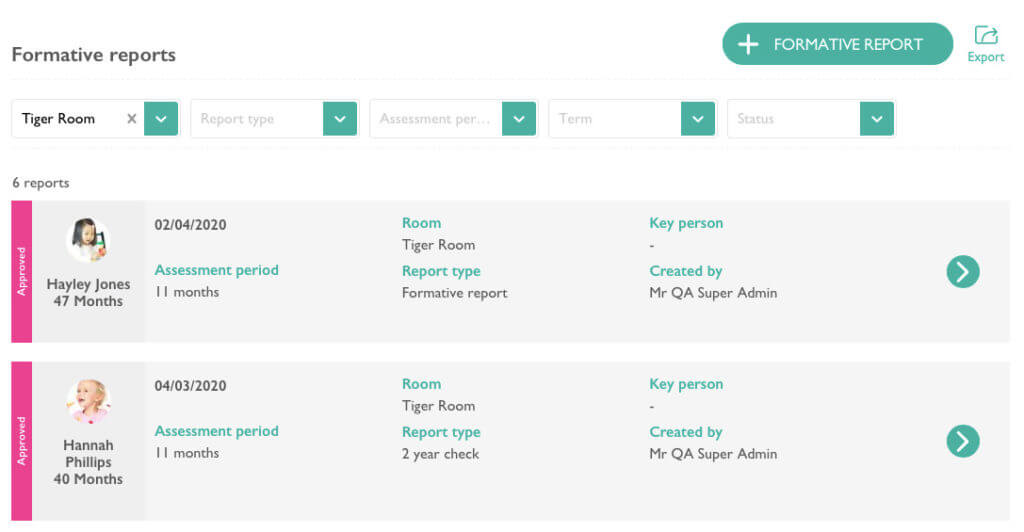Viewport: 1024px width, 532px height.
Task: Click Approved status strip for Hayley Jones
Action: click(21, 271)
